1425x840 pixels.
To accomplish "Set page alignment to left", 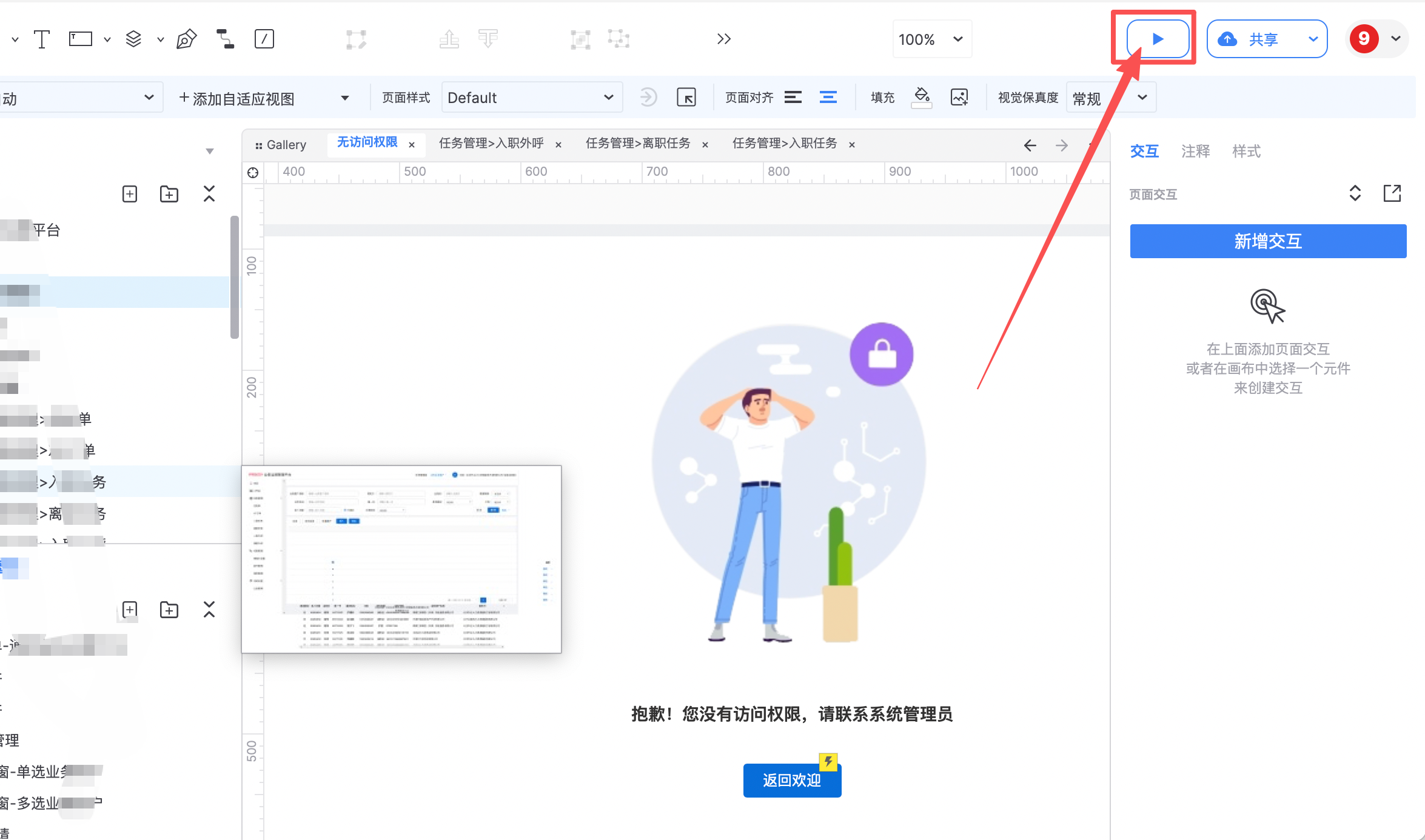I will click(793, 97).
